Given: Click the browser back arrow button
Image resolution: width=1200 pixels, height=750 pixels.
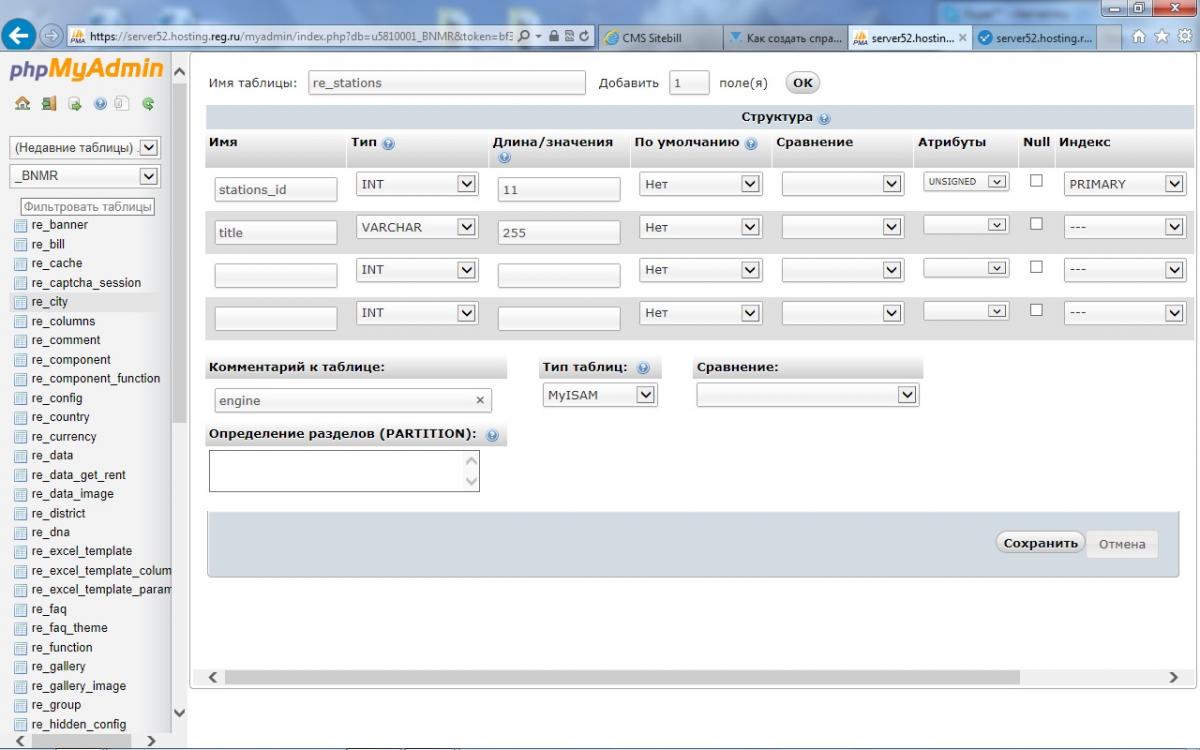Looking at the screenshot, I should point(19,36).
